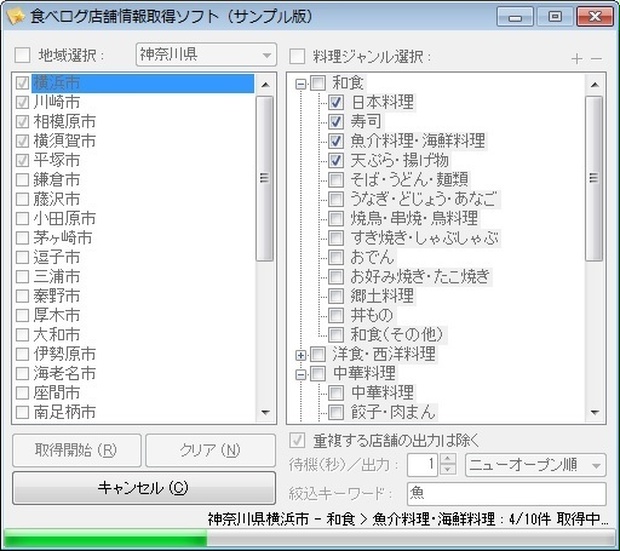Check the お好み焼き・たこ焼き checkbox
This screenshot has width=620, height=551.
tap(336, 276)
